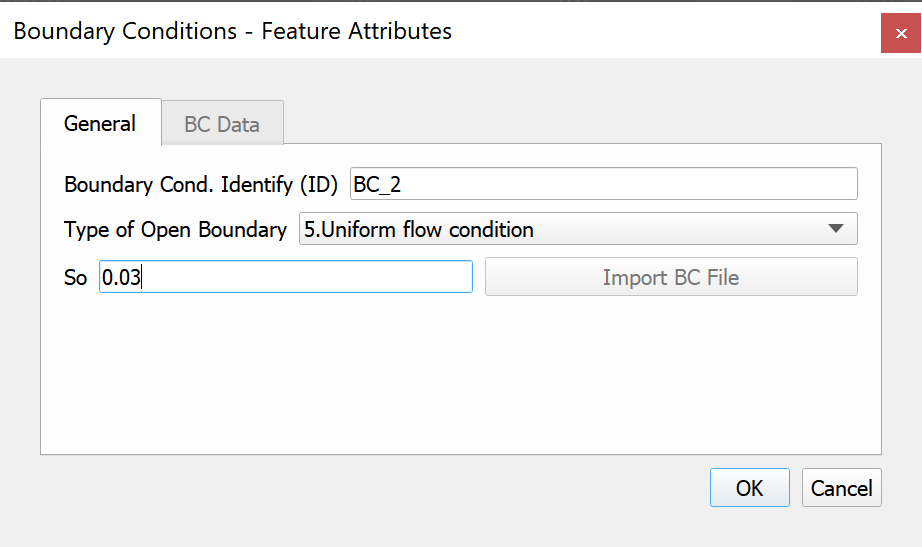Click the Import BC File button
The image size is (922, 547).
tap(670, 277)
